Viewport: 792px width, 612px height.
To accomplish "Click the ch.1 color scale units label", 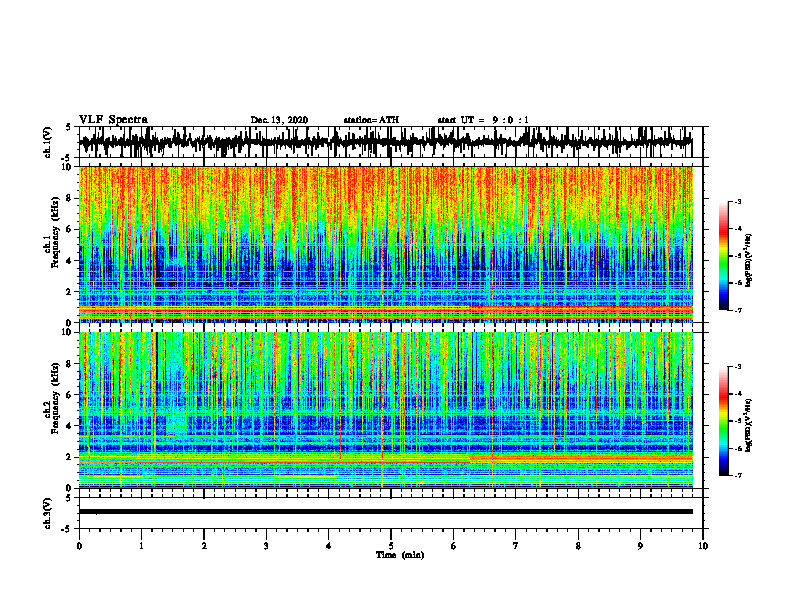I will (x=749, y=260).
